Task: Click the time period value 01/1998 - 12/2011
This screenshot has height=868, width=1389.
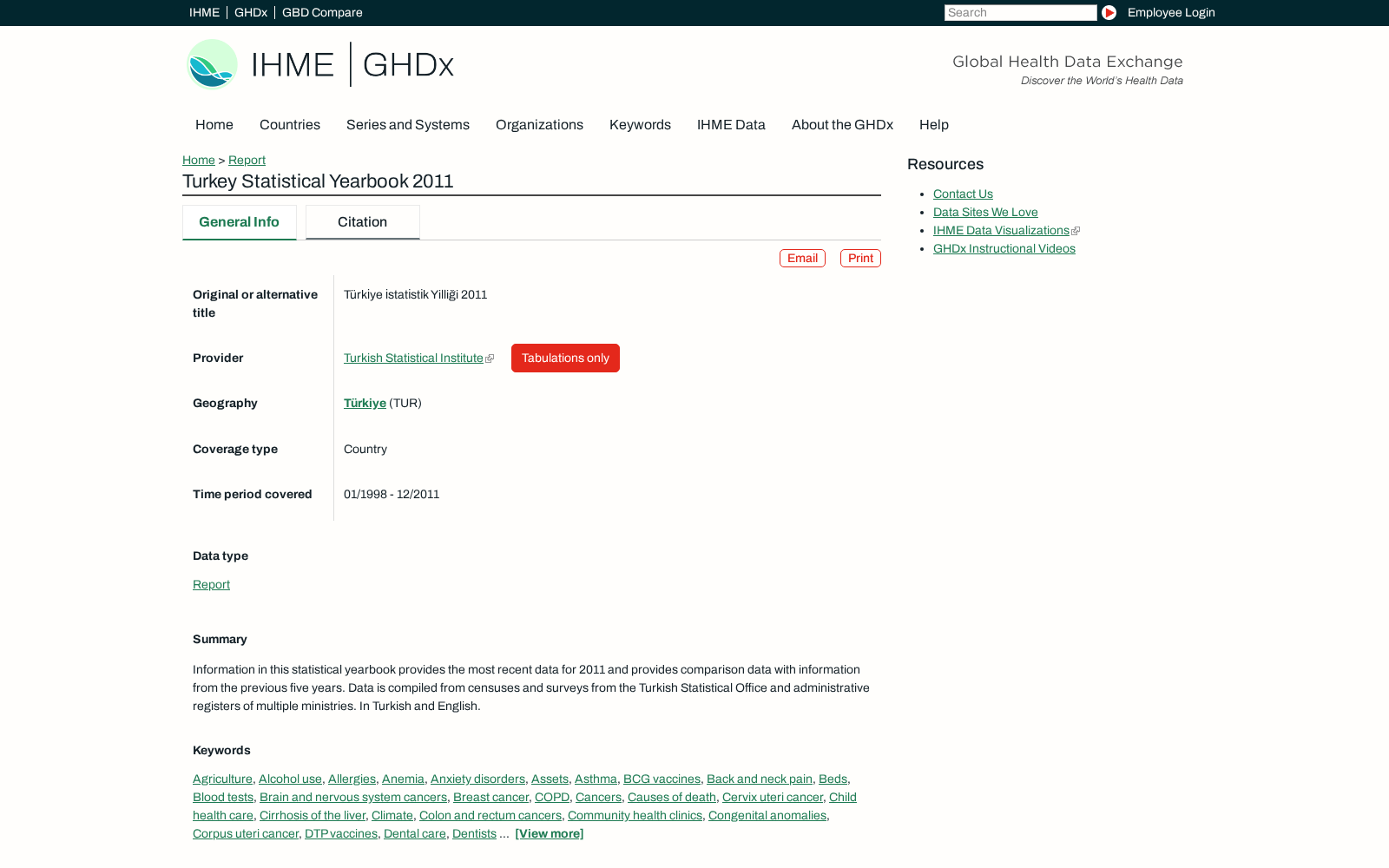Action: 392,495
